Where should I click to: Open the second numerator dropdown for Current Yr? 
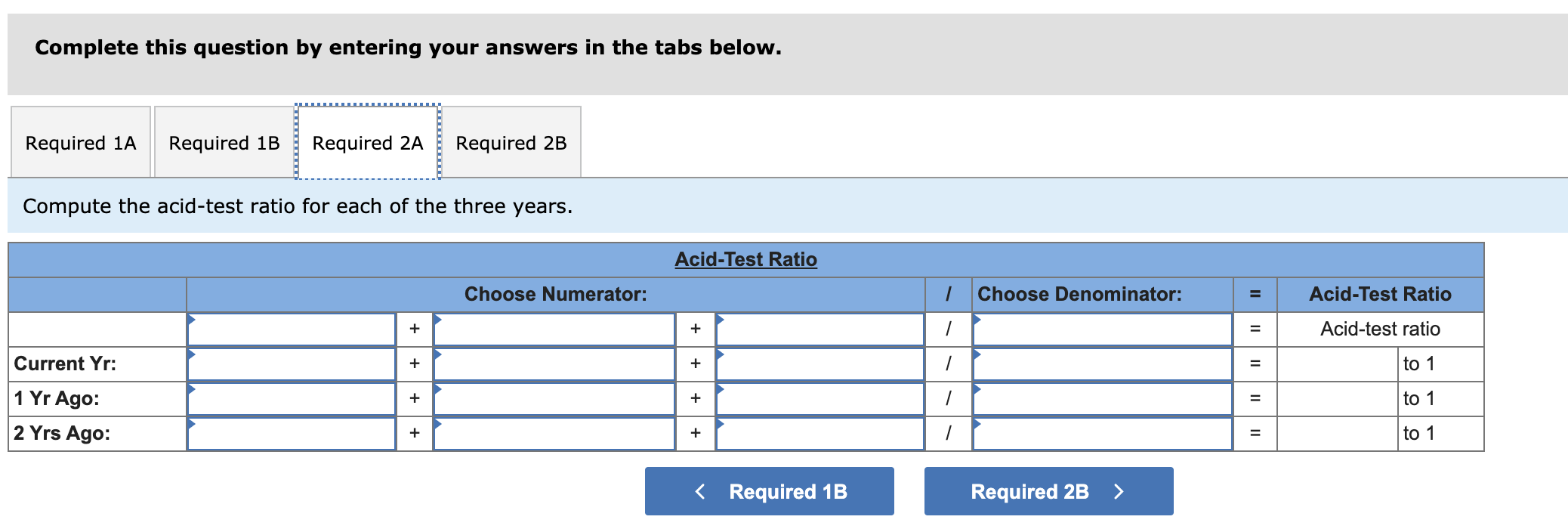coord(555,363)
